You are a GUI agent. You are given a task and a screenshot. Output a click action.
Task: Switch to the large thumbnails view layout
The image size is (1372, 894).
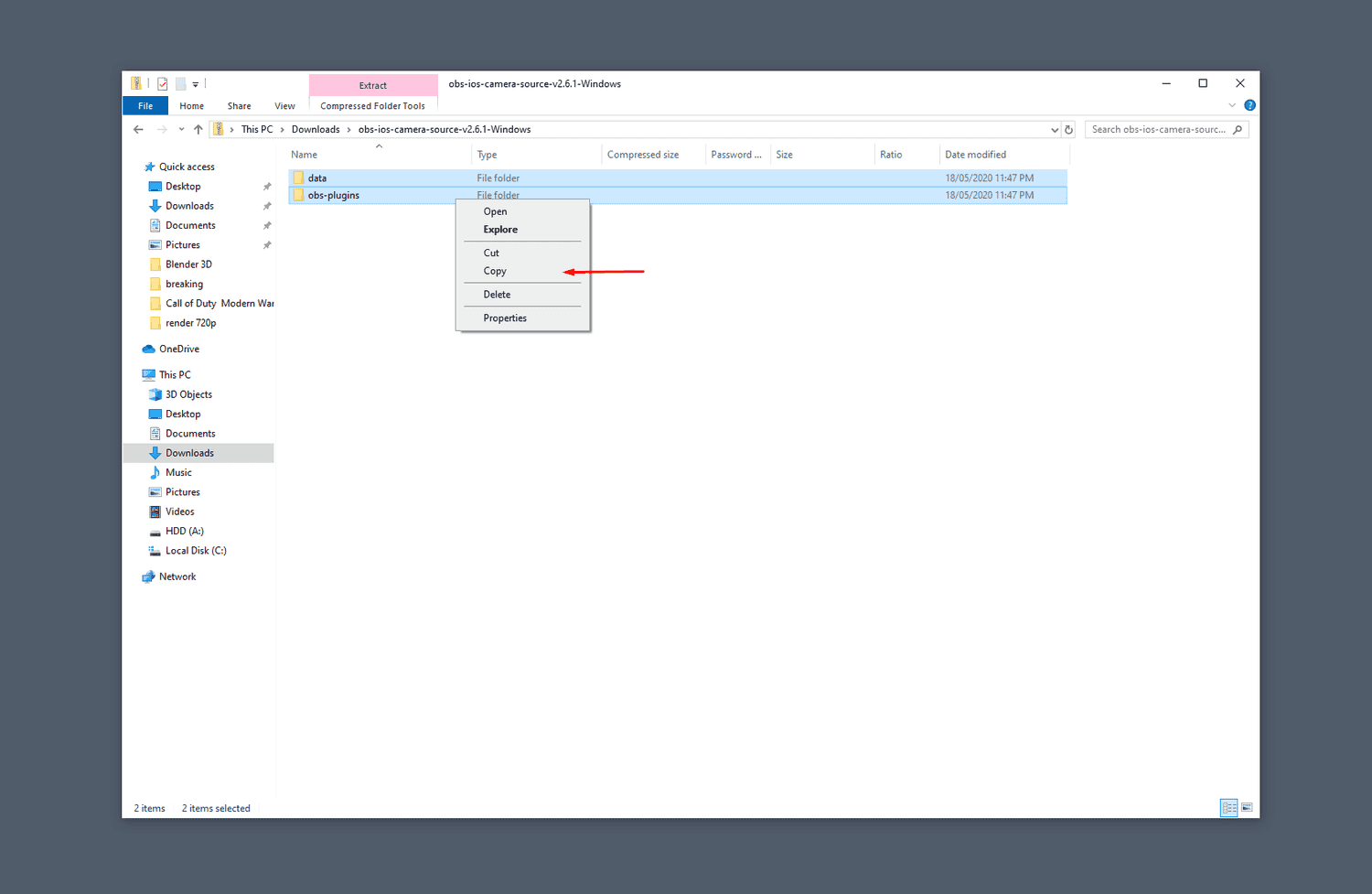[1247, 807]
